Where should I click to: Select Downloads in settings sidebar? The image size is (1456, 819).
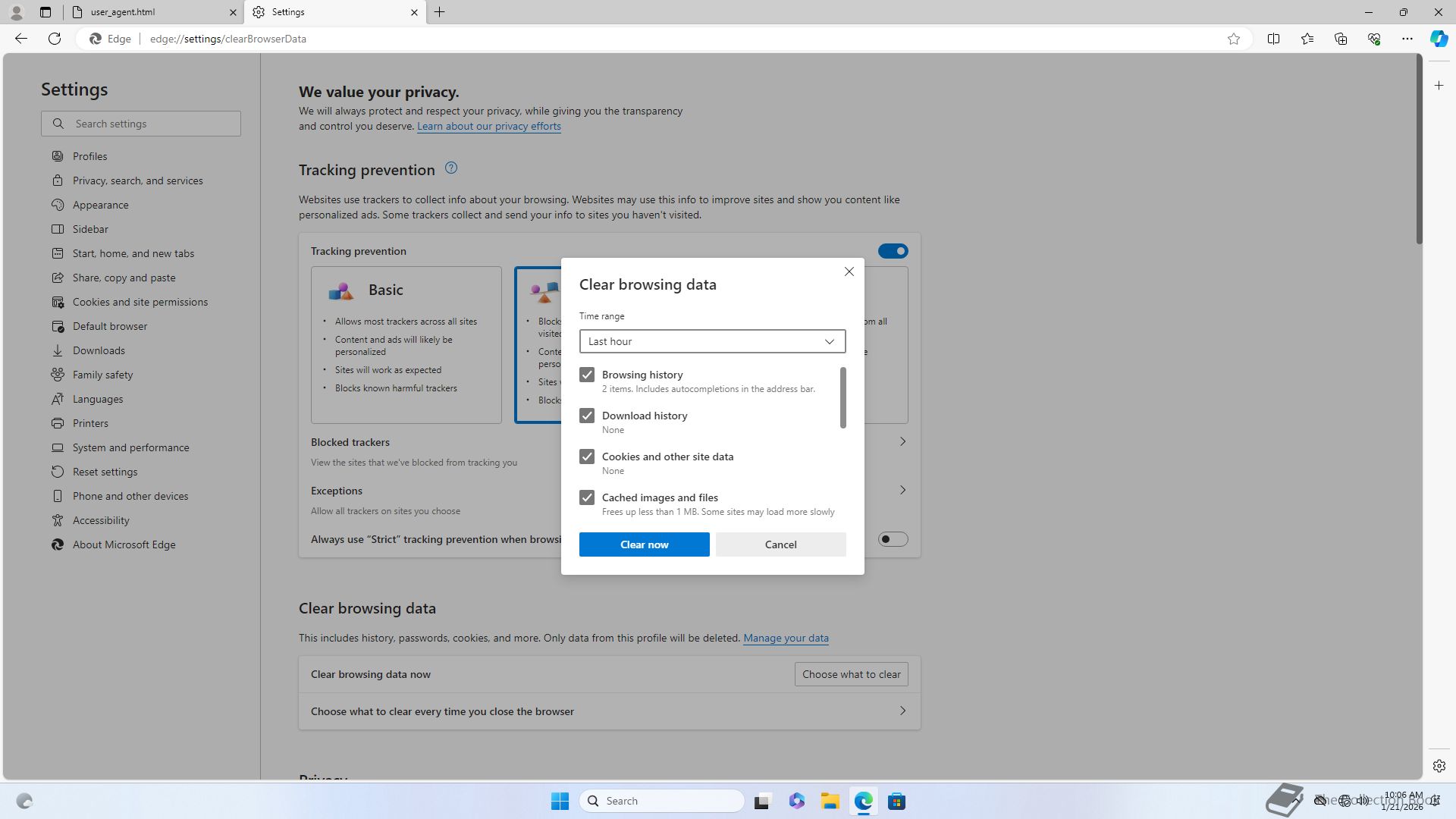pyautogui.click(x=99, y=350)
